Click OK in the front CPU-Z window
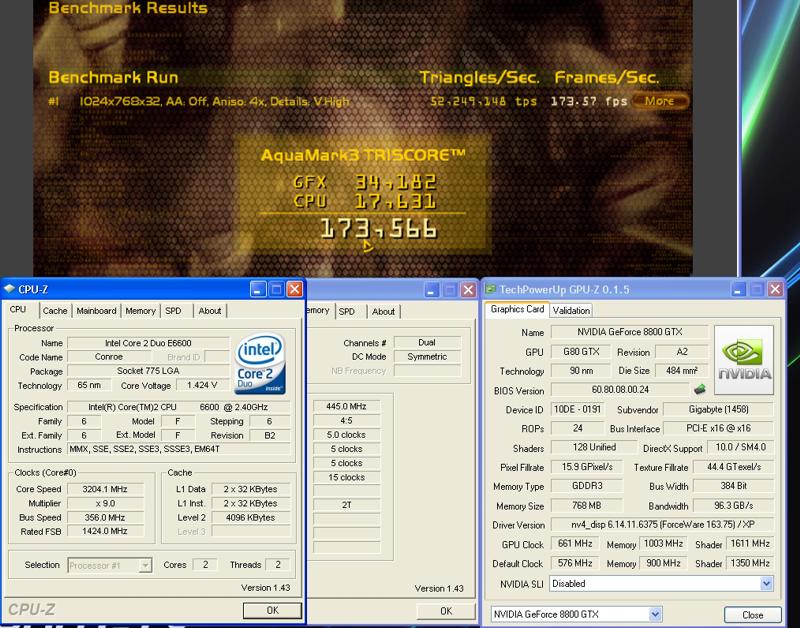The image size is (800, 628). 272,610
